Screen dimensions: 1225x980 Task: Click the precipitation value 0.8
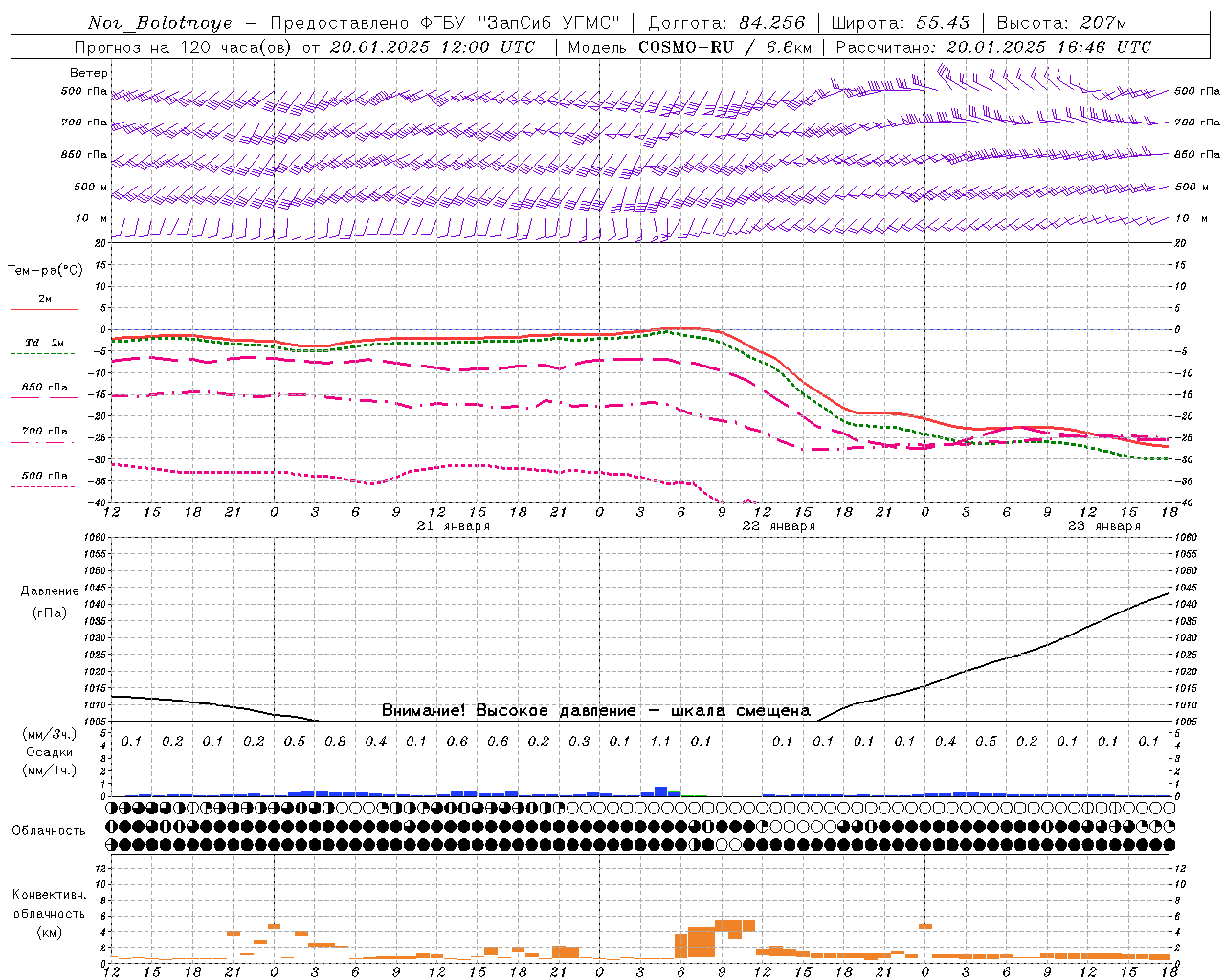pos(335,742)
